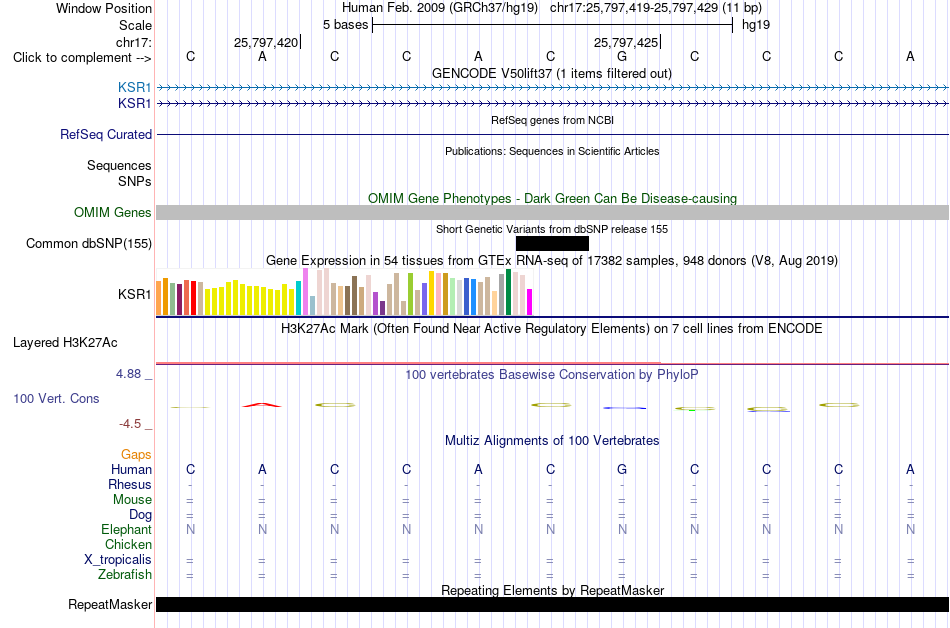The height and width of the screenshot is (628, 950).
Task: Click the Gaps row label
Action: (x=136, y=454)
